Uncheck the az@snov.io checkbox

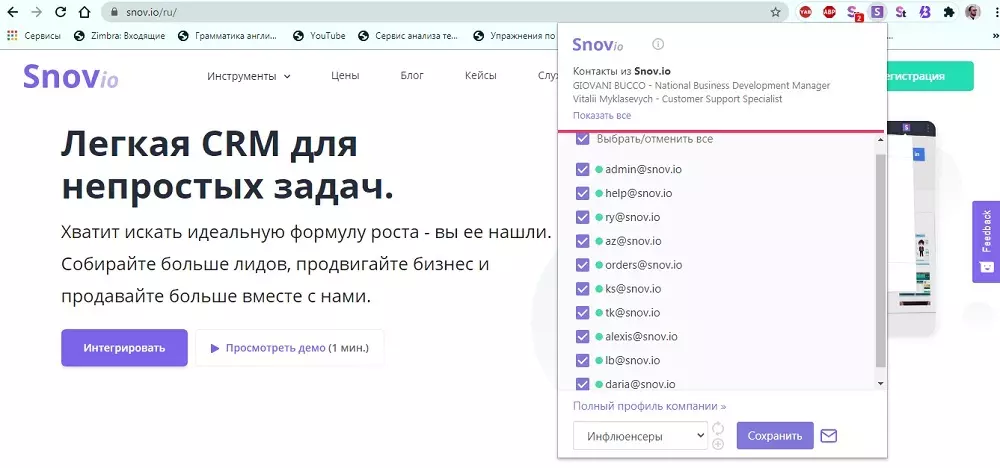point(582,241)
